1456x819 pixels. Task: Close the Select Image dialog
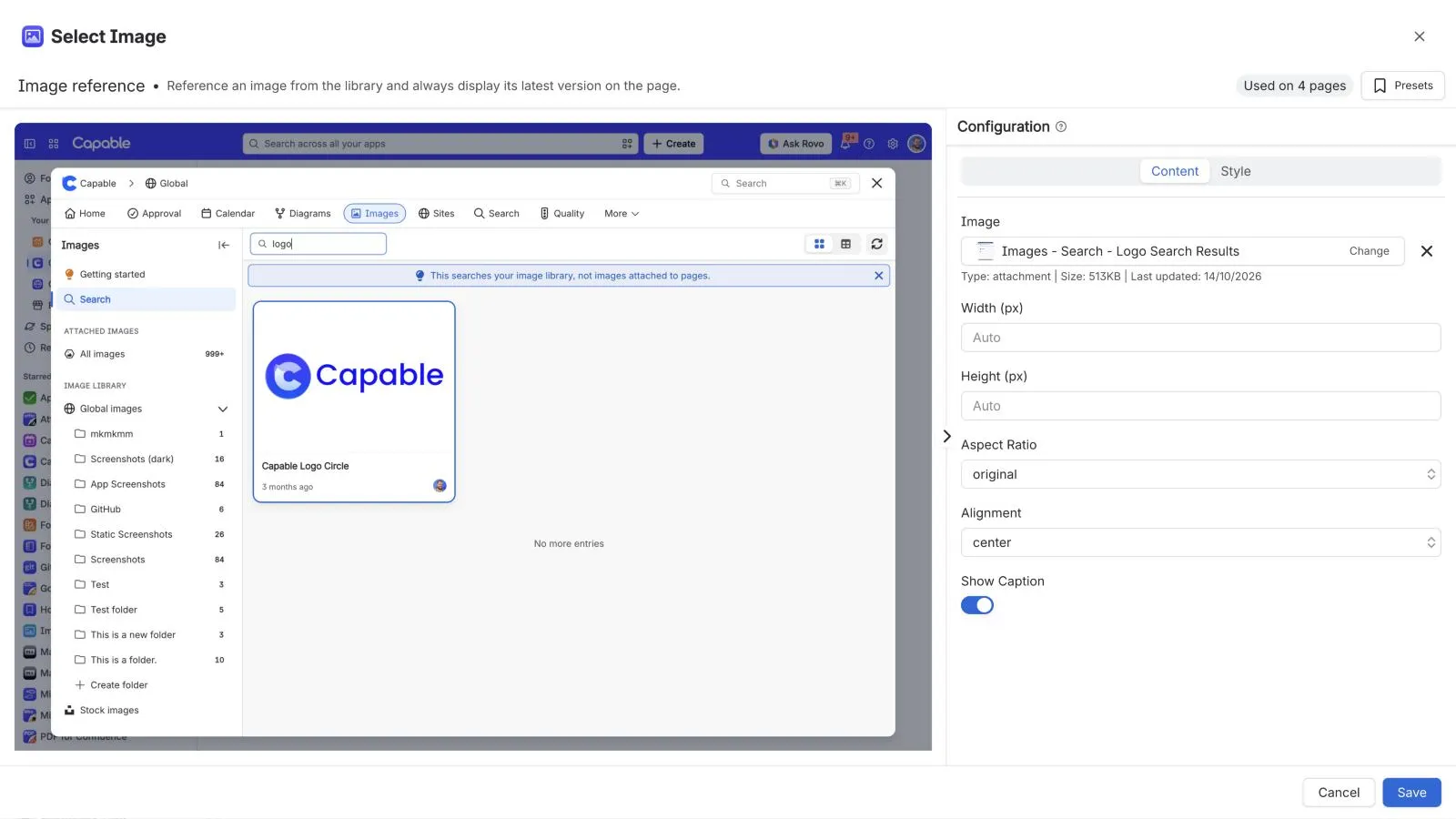click(x=1419, y=36)
